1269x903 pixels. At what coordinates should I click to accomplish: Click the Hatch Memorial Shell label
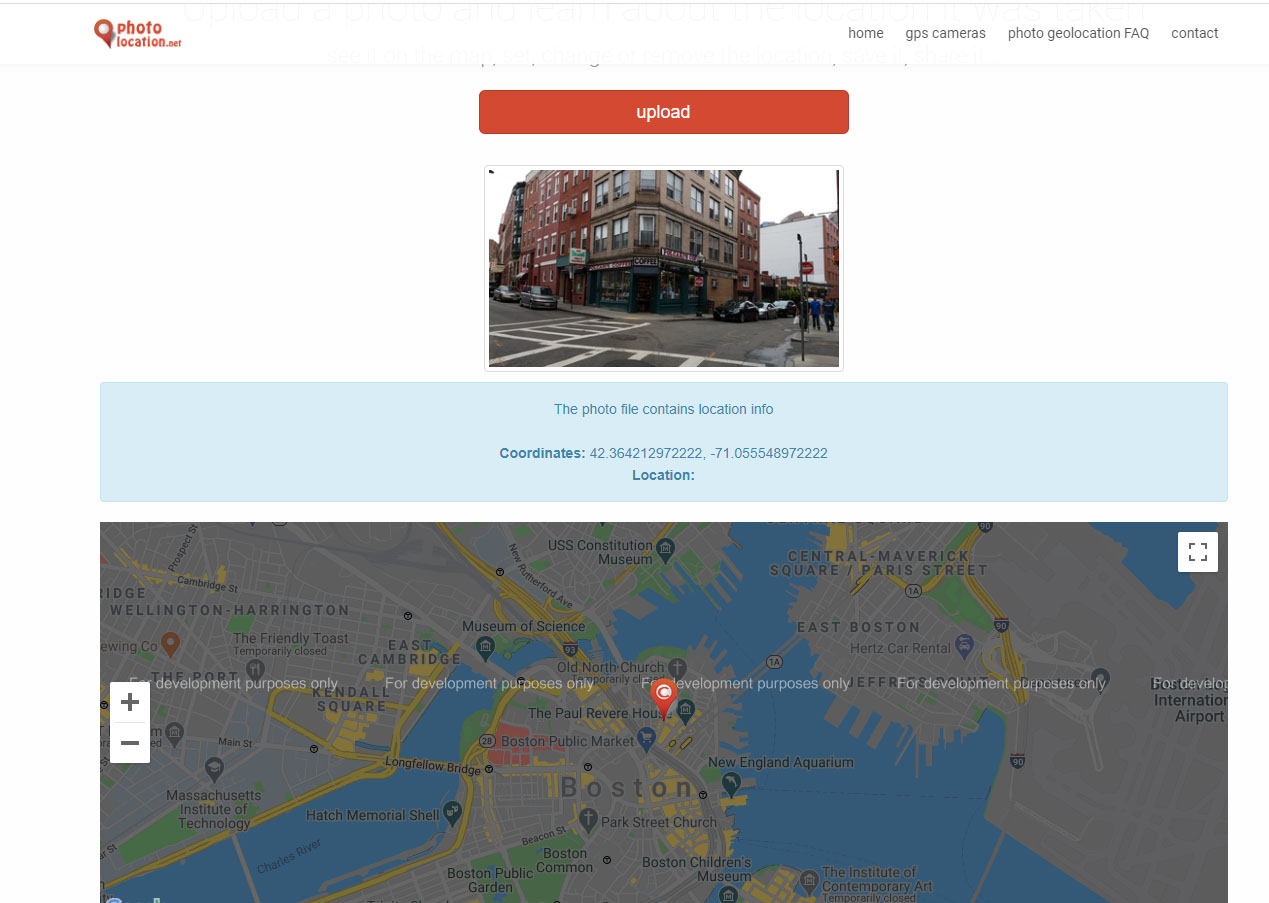(x=372, y=815)
